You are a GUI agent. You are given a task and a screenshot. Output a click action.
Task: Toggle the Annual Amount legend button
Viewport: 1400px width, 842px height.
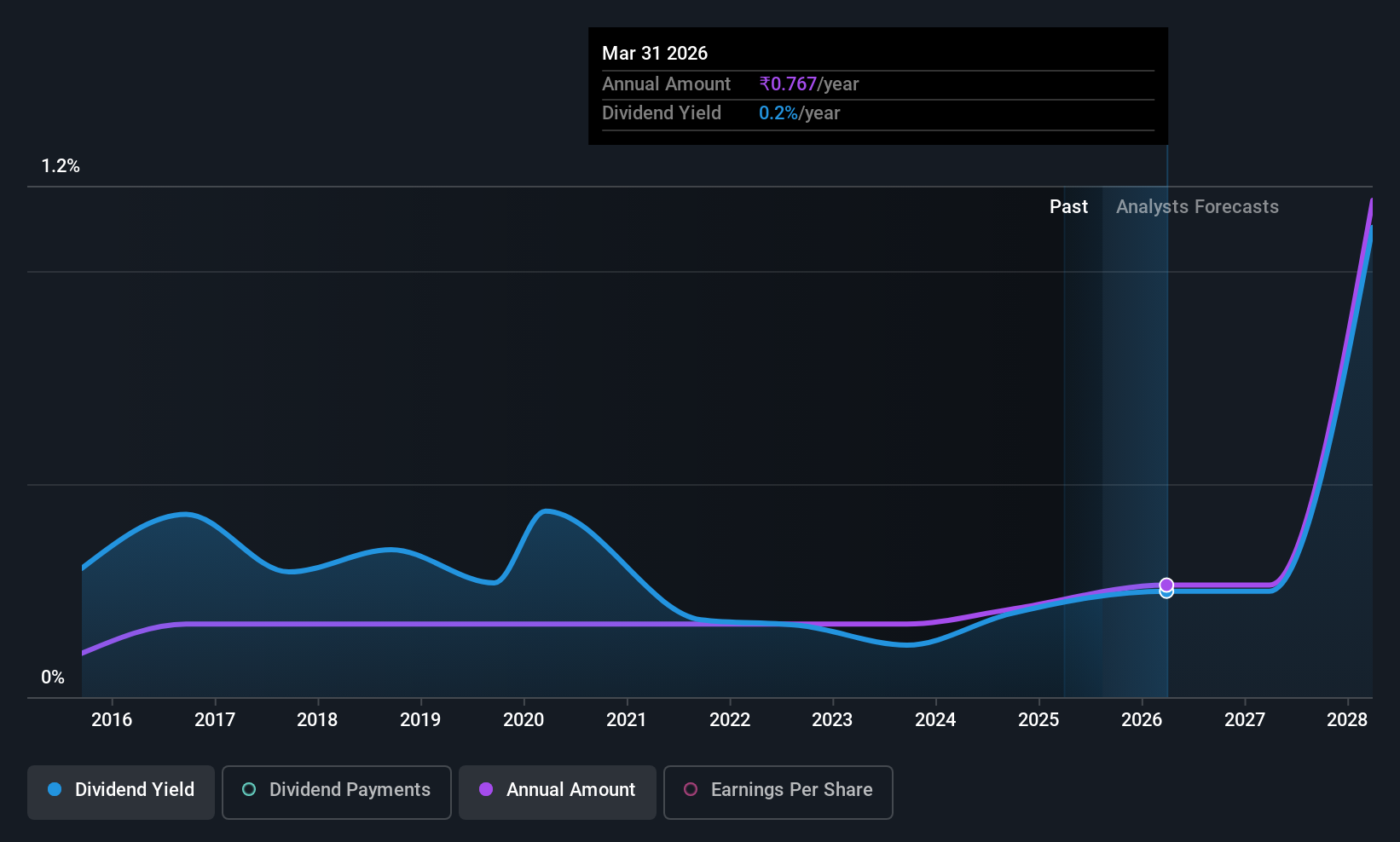click(x=558, y=792)
